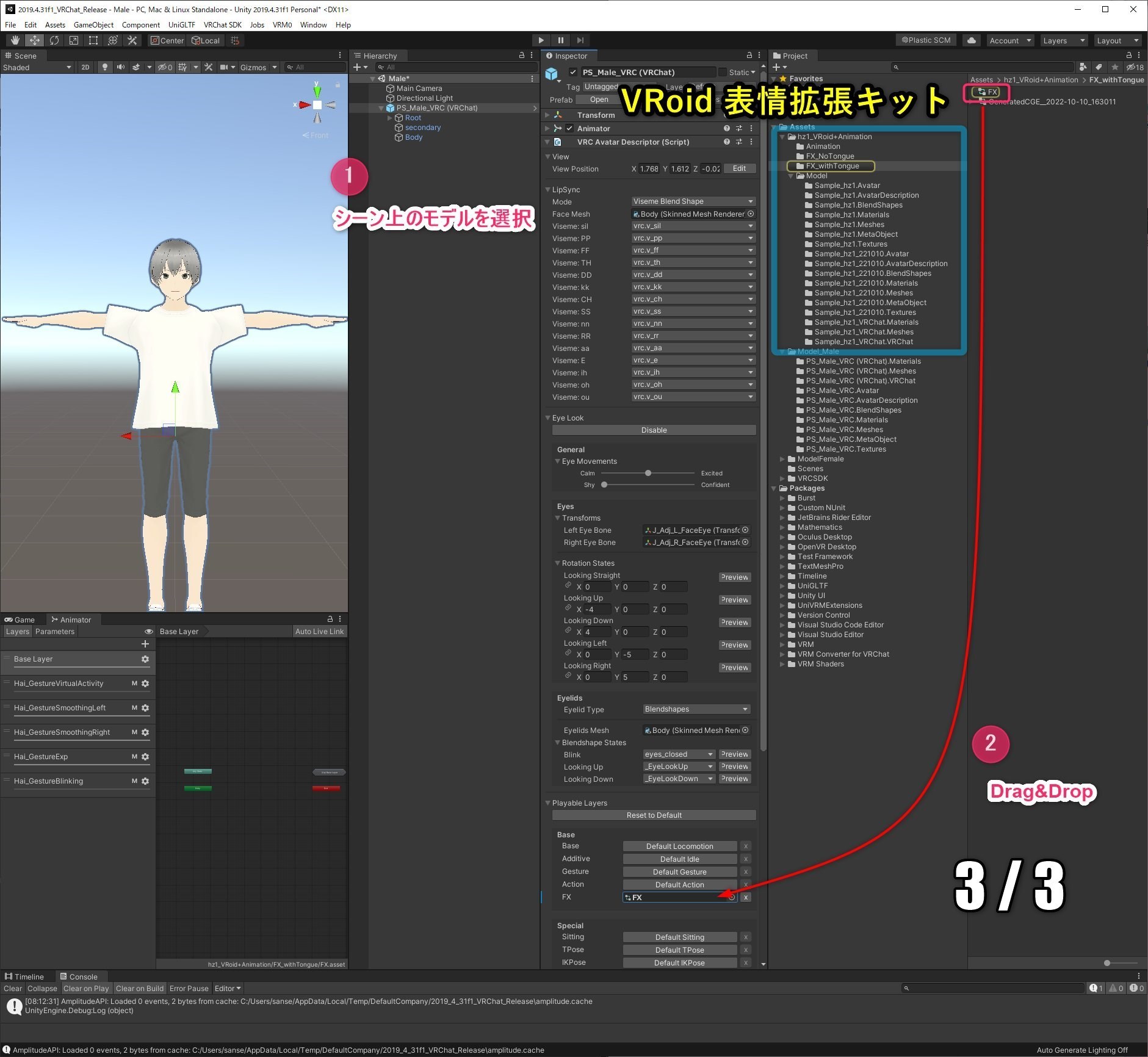Click the settings gear on Hai_GestureExp layer
The width and height of the screenshot is (1148, 1057).
[x=145, y=756]
